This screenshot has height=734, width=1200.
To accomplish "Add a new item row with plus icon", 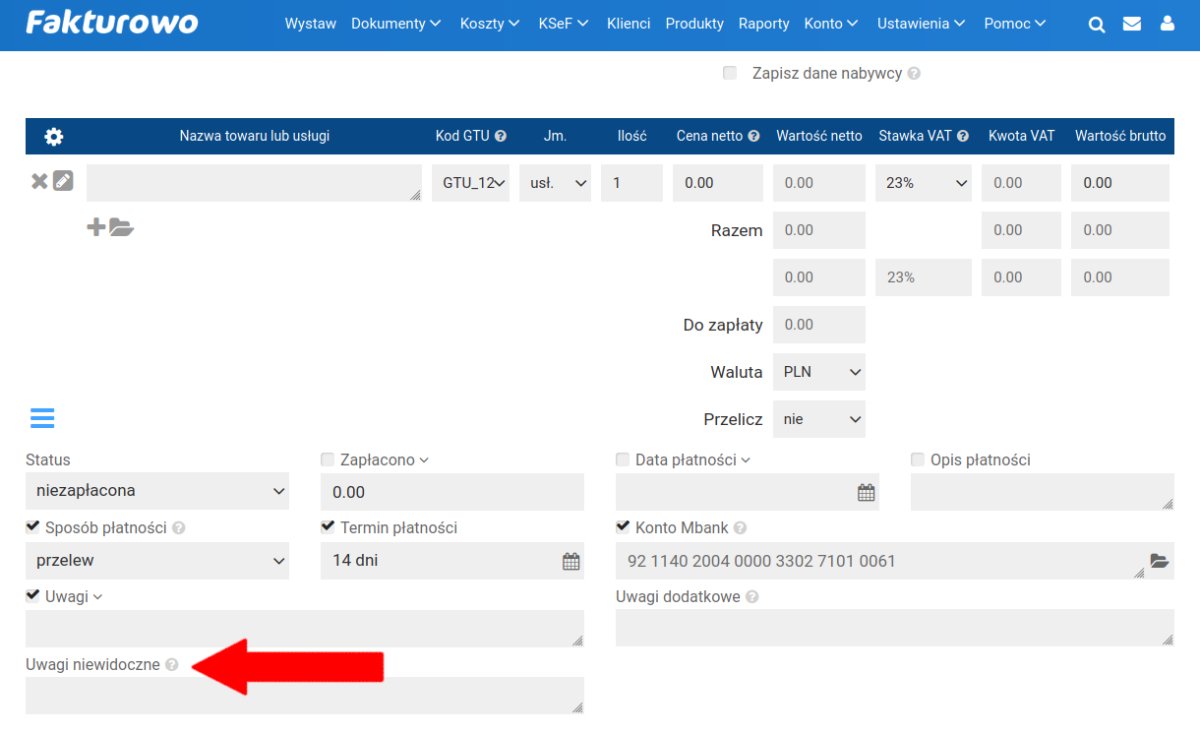I will pyautogui.click(x=96, y=228).
